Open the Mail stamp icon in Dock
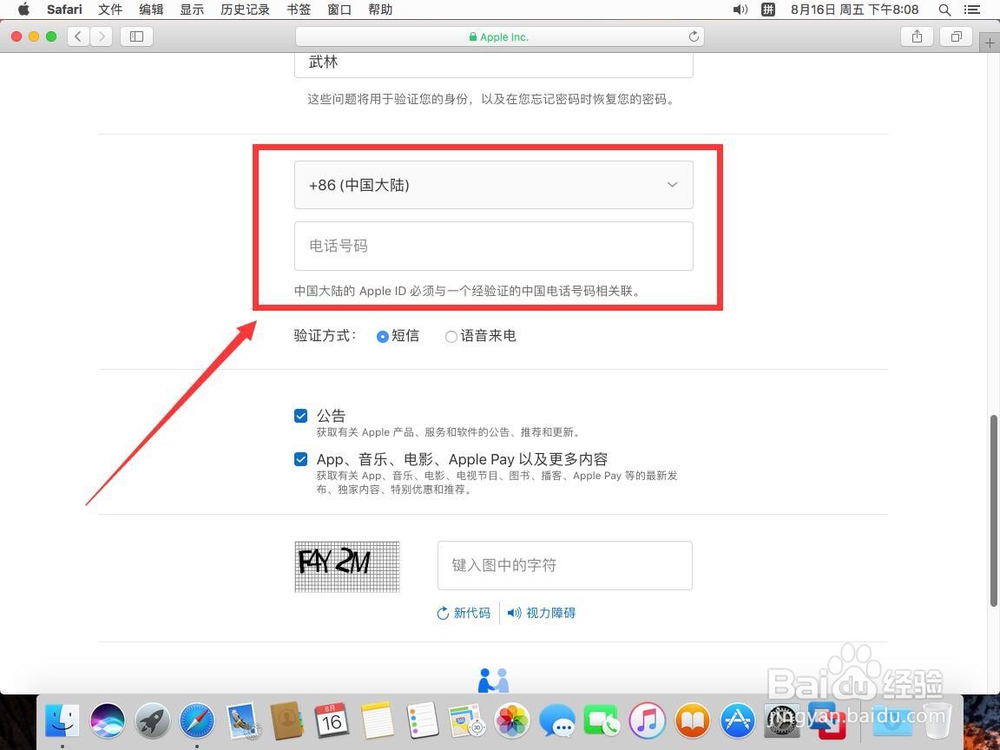1000x750 pixels. click(x=242, y=721)
